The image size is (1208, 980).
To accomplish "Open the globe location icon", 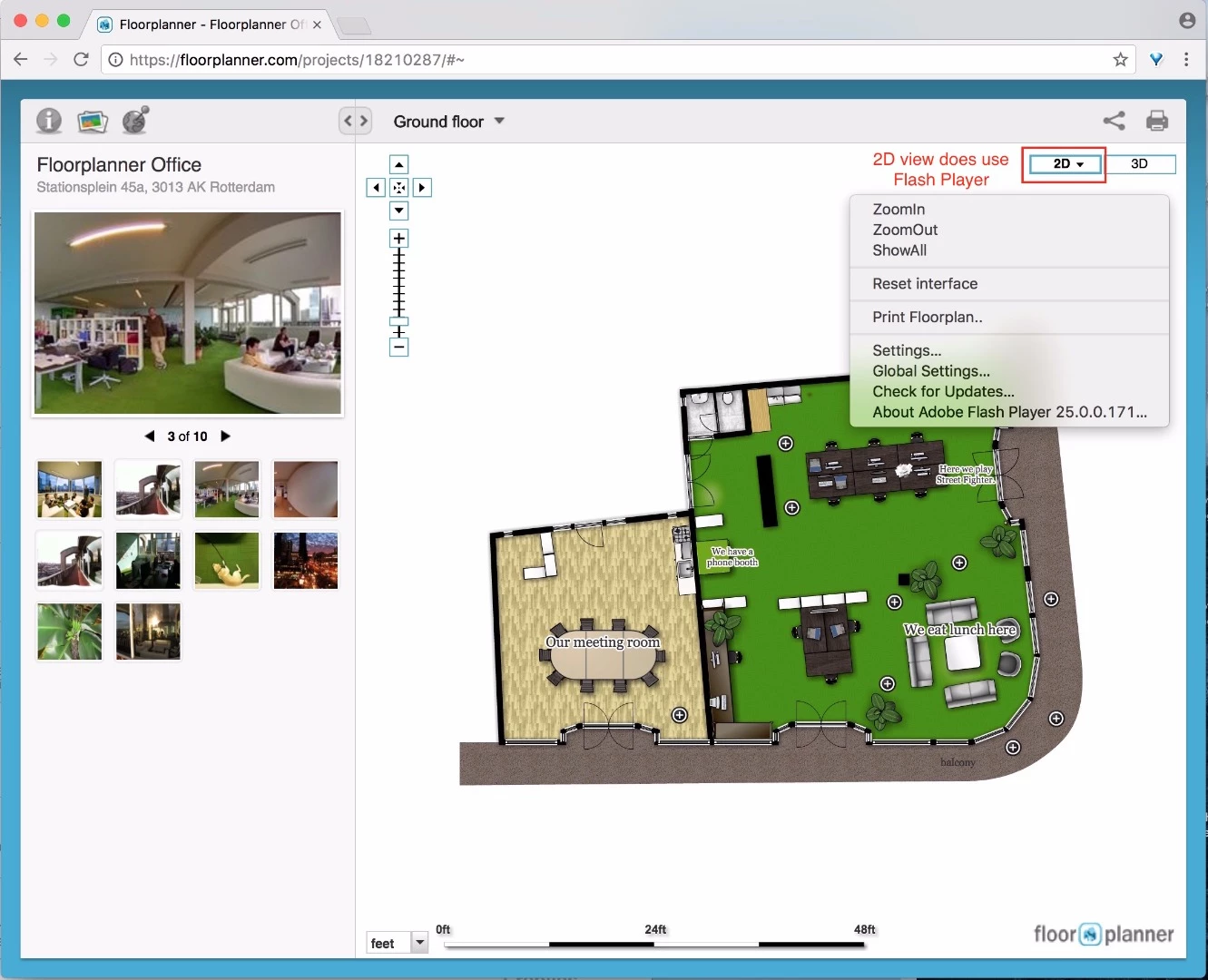I will [135, 120].
